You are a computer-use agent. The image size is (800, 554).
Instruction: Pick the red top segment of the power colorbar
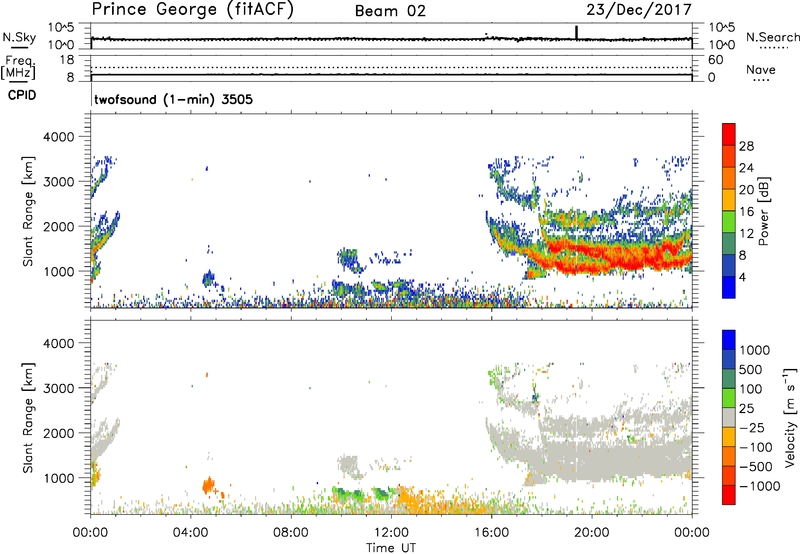(729, 135)
